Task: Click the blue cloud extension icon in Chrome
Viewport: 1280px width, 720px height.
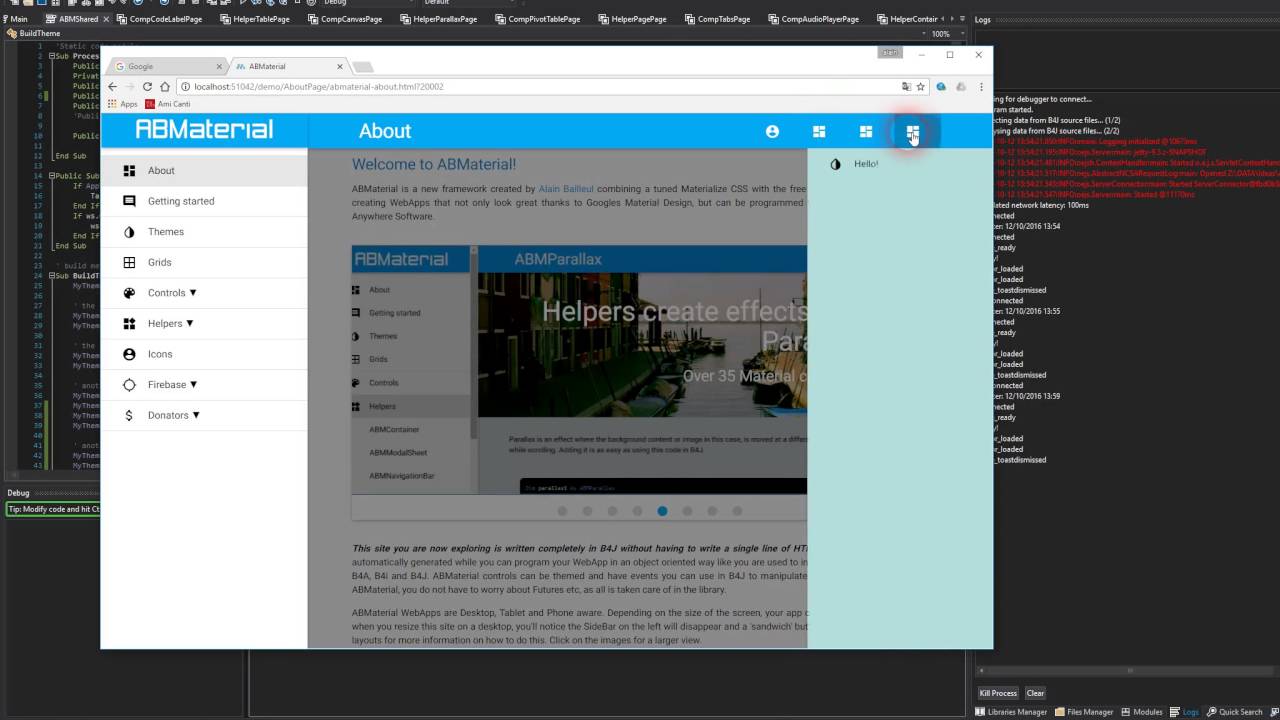Action: tap(941, 87)
